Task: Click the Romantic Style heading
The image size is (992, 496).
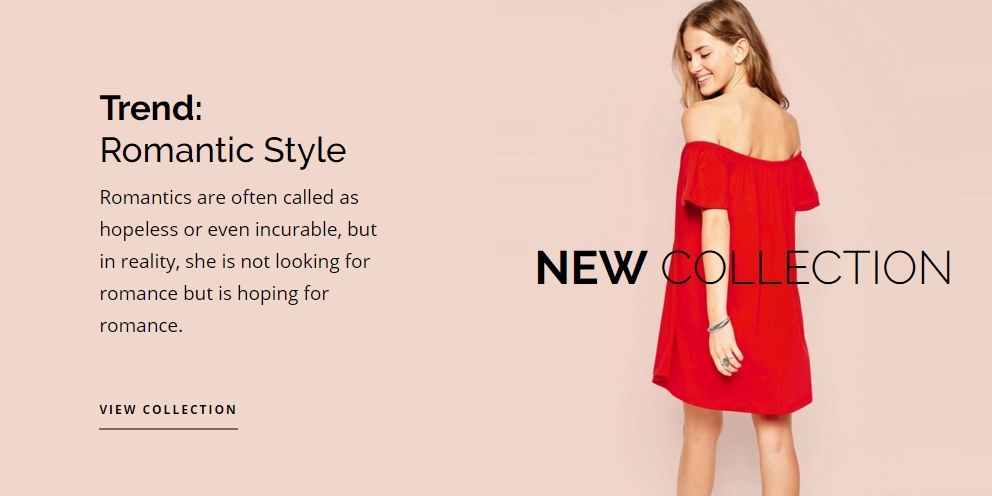Action: (223, 150)
